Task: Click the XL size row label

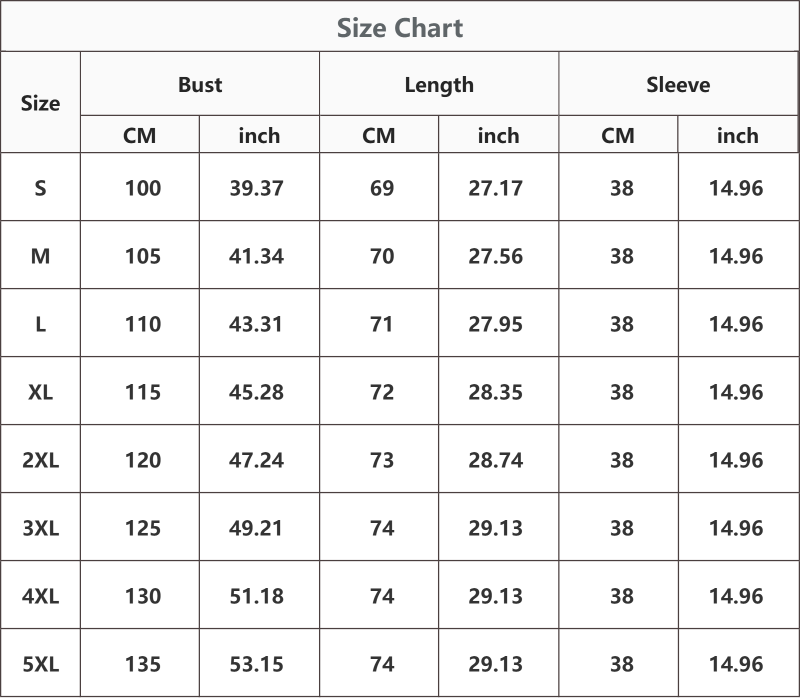Action: tap(40, 392)
